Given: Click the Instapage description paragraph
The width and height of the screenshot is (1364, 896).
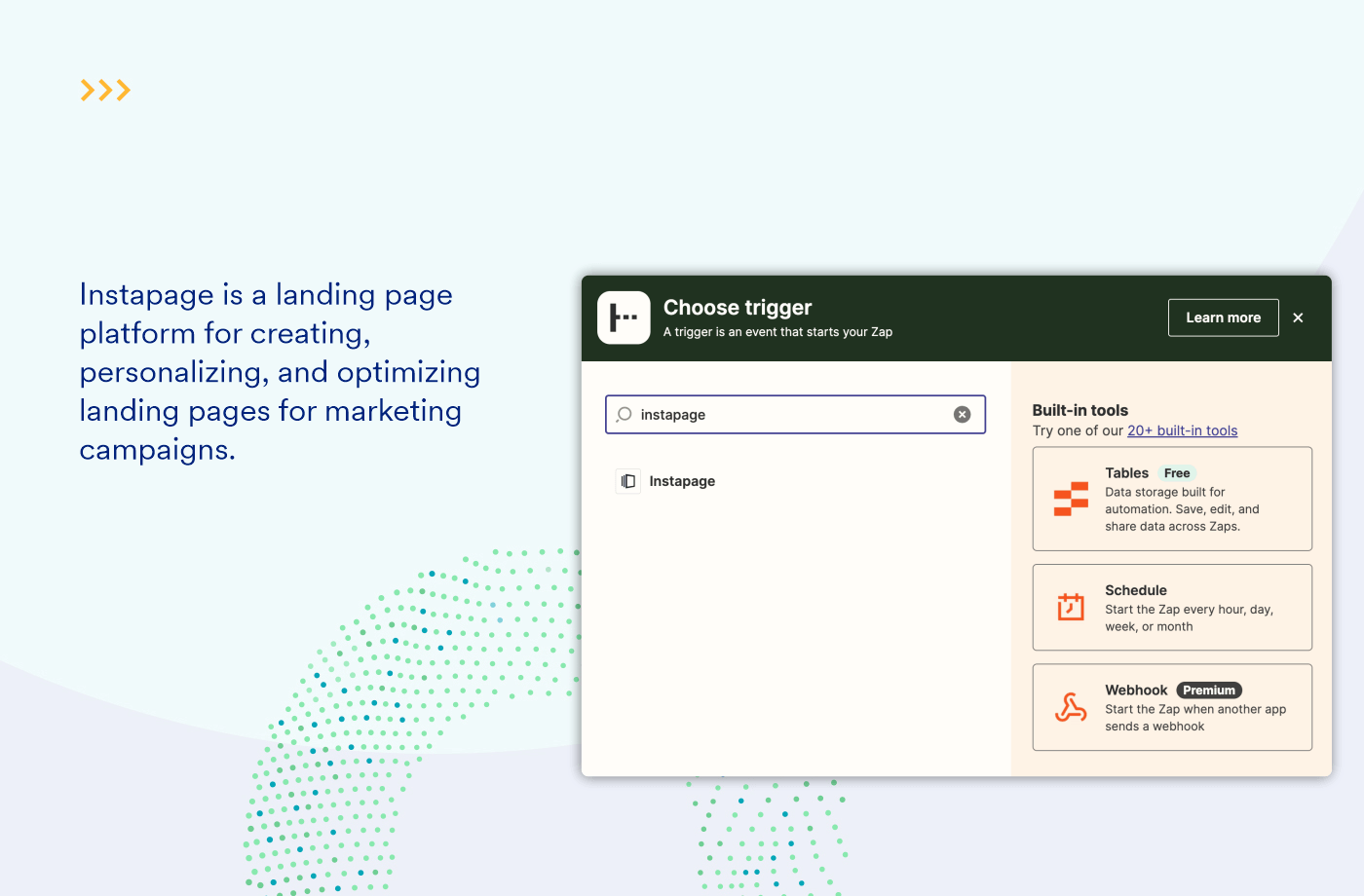Looking at the screenshot, I should [280, 372].
